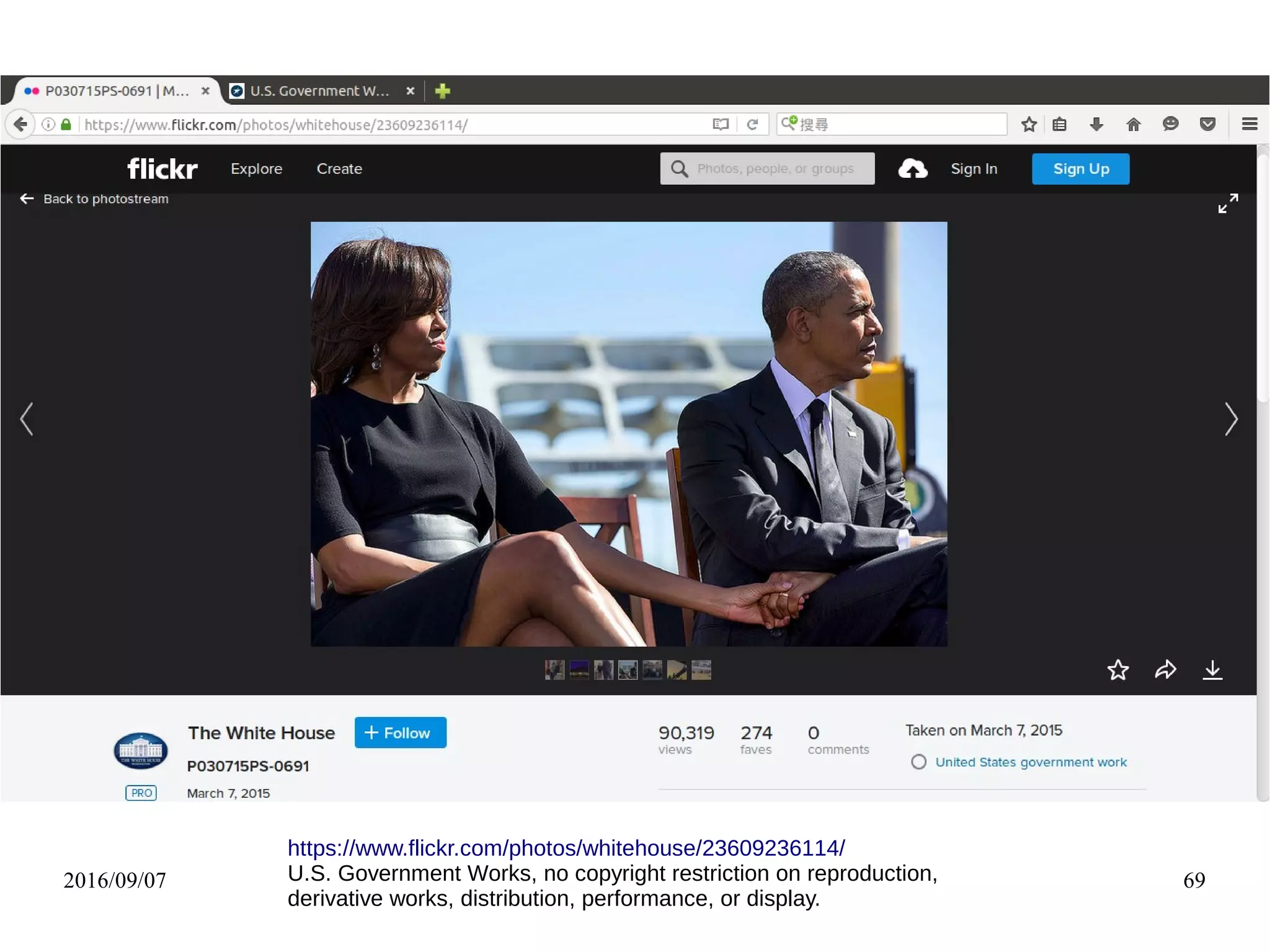The width and height of the screenshot is (1270, 952).
Task: Click The White House avatar icon
Action: (141, 750)
